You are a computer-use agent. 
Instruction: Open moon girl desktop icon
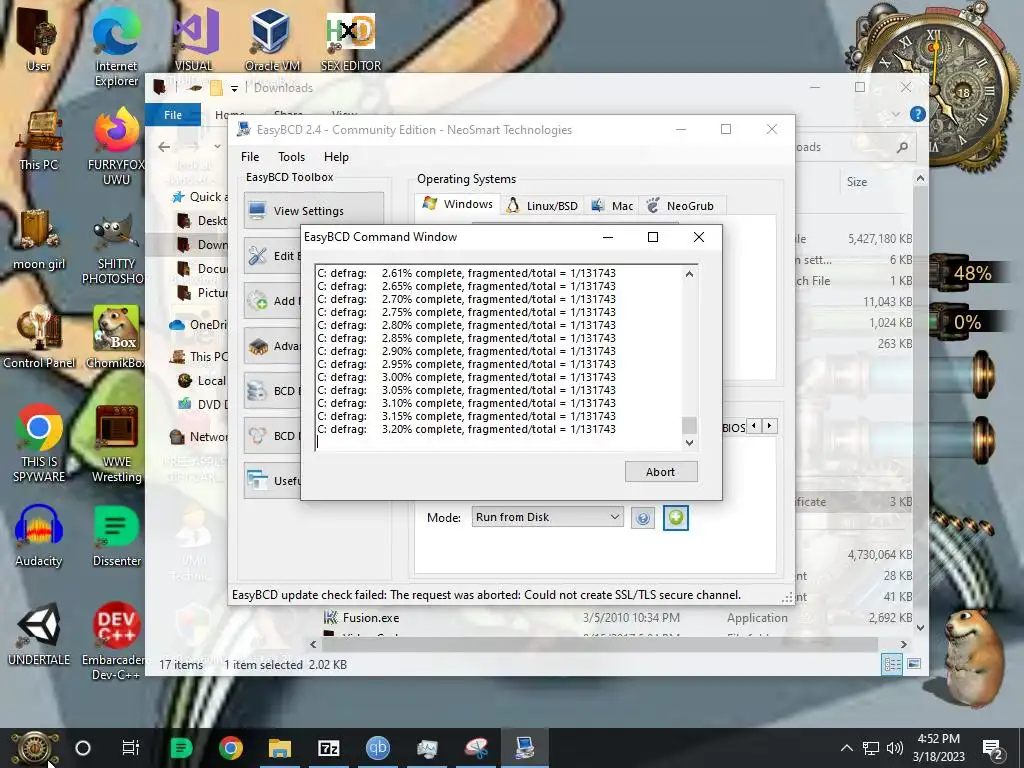[39, 240]
